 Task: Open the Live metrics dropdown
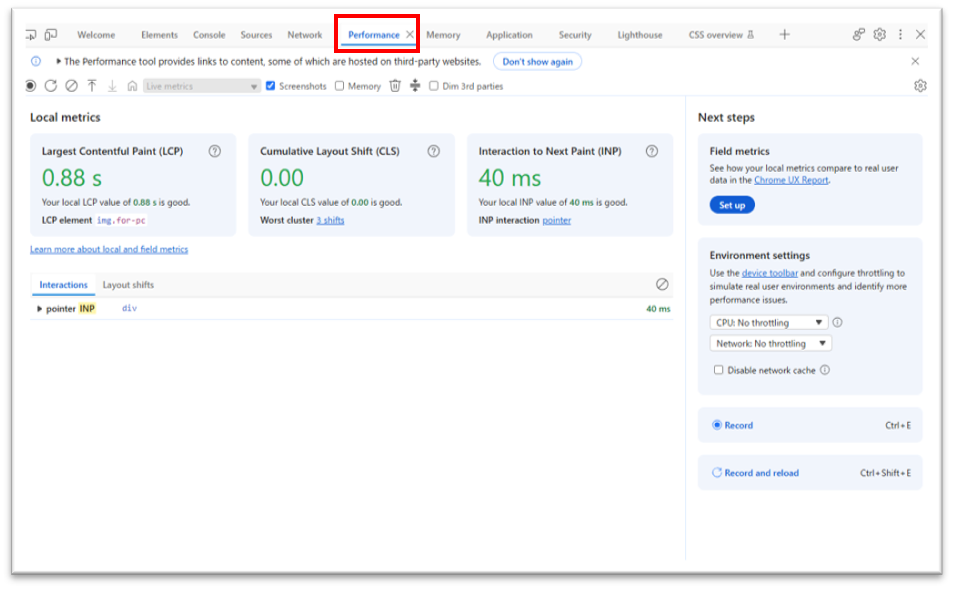click(x=202, y=86)
